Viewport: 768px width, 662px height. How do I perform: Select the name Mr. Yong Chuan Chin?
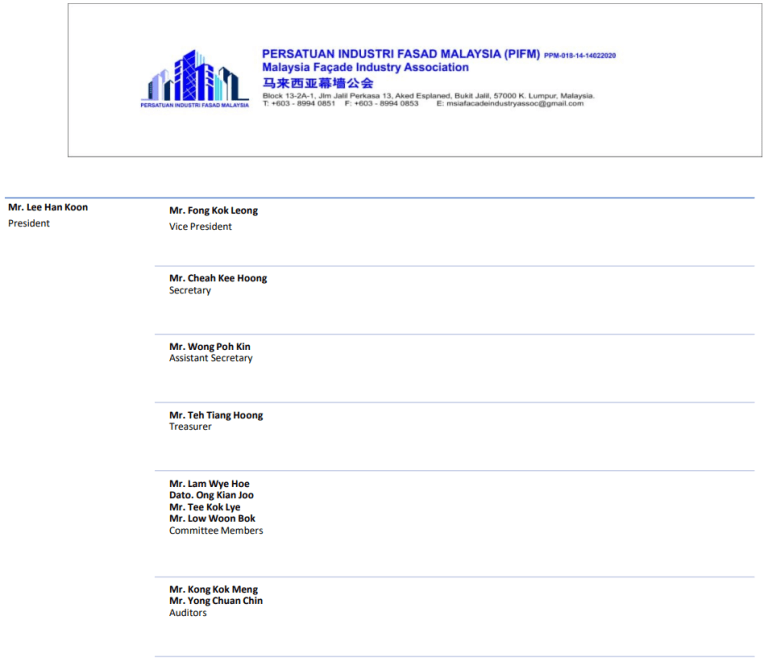tap(216, 601)
